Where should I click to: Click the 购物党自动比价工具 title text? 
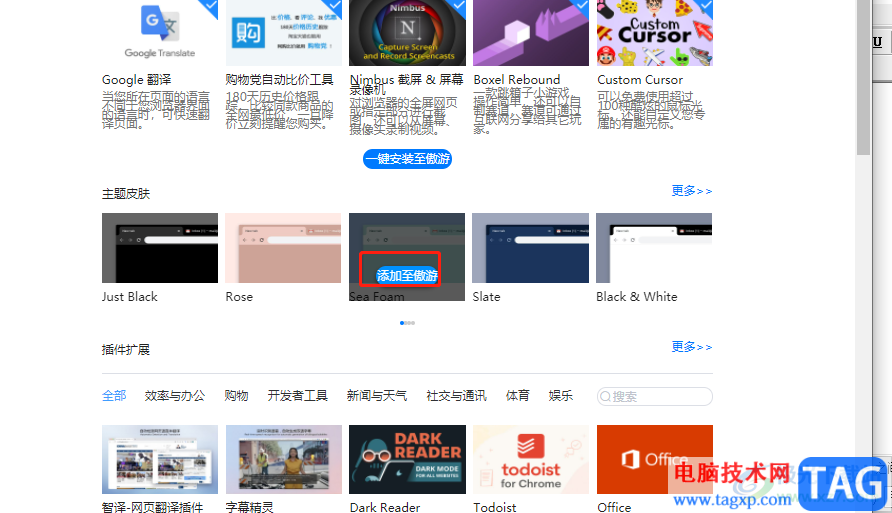coord(279,80)
